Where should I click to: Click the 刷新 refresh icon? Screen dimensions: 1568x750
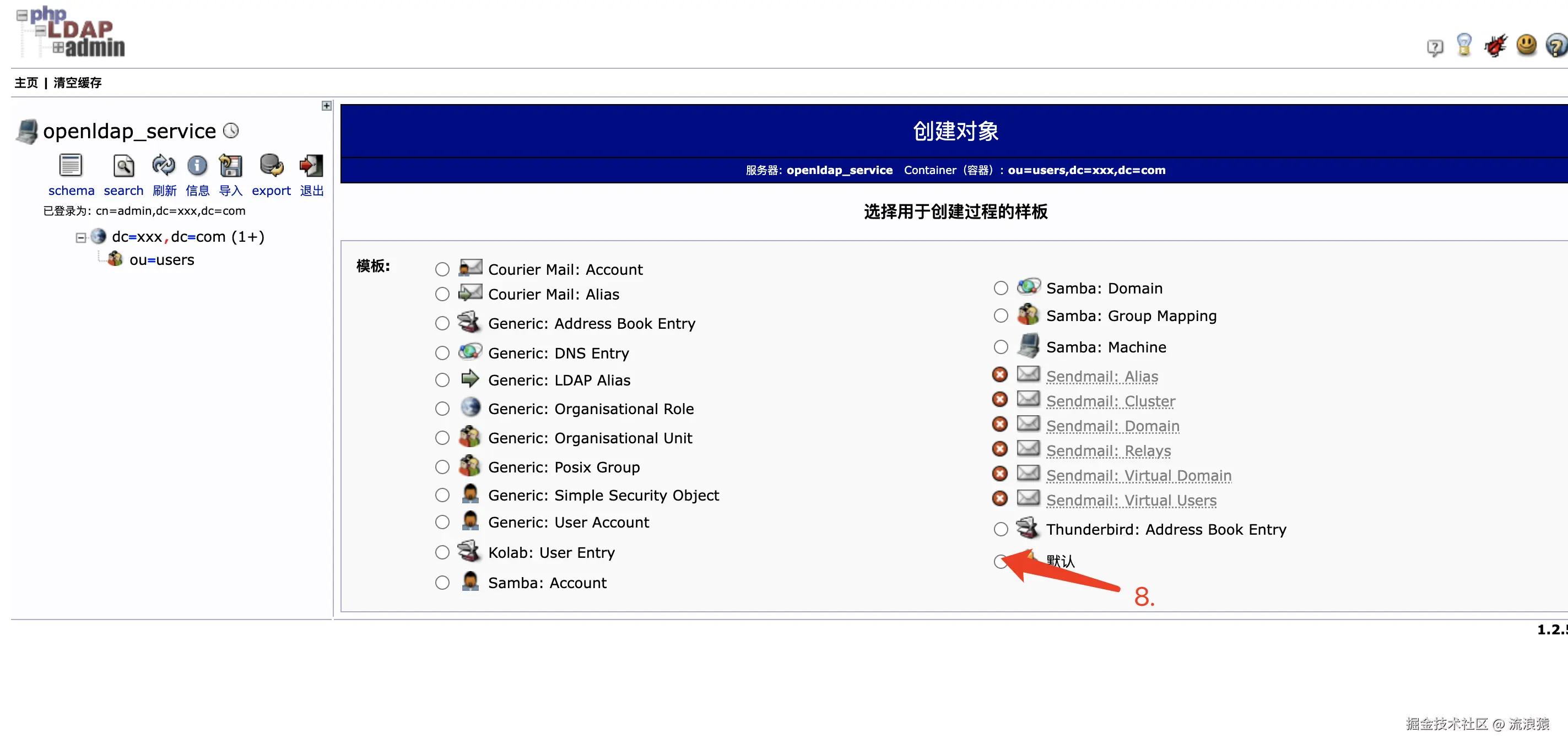(163, 165)
